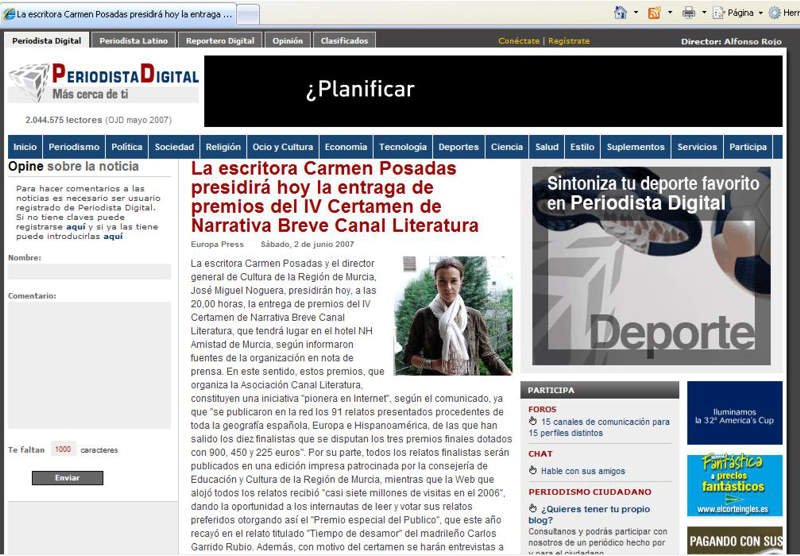Click the hand icon beside Foros link
800x556 pixels.
(x=533, y=422)
